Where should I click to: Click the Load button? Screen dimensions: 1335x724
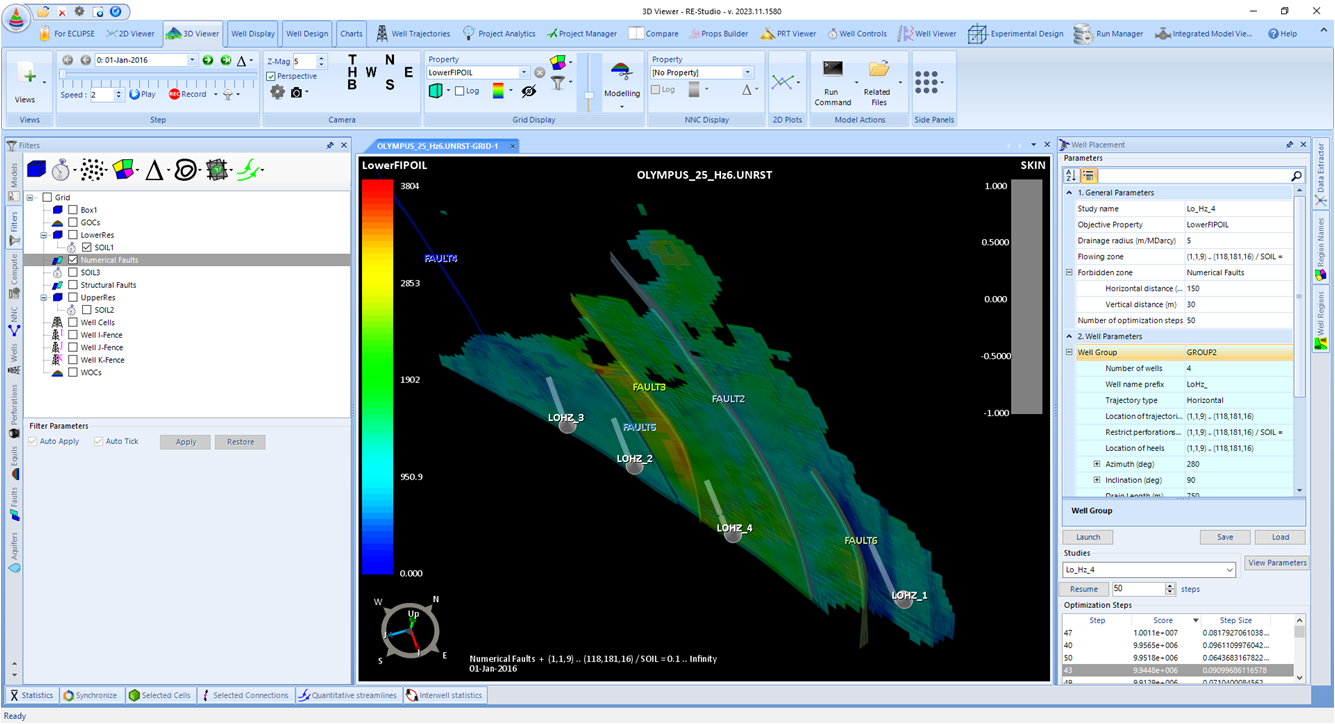pyautogui.click(x=1281, y=537)
